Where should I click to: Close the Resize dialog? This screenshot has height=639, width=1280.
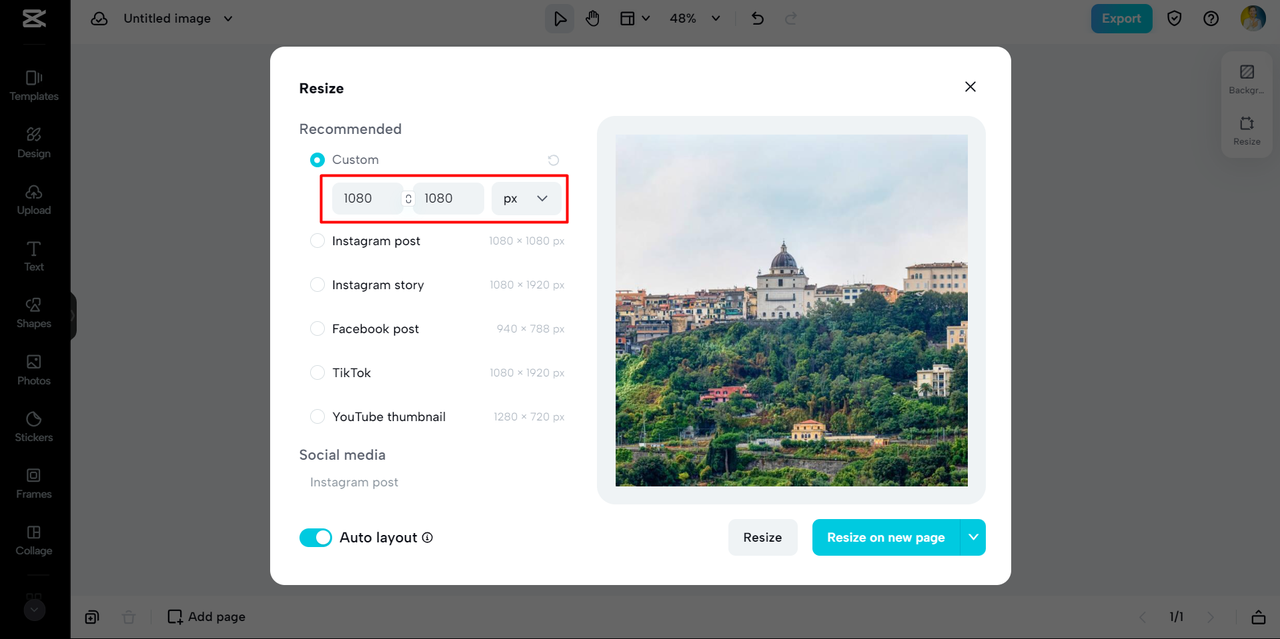click(970, 87)
